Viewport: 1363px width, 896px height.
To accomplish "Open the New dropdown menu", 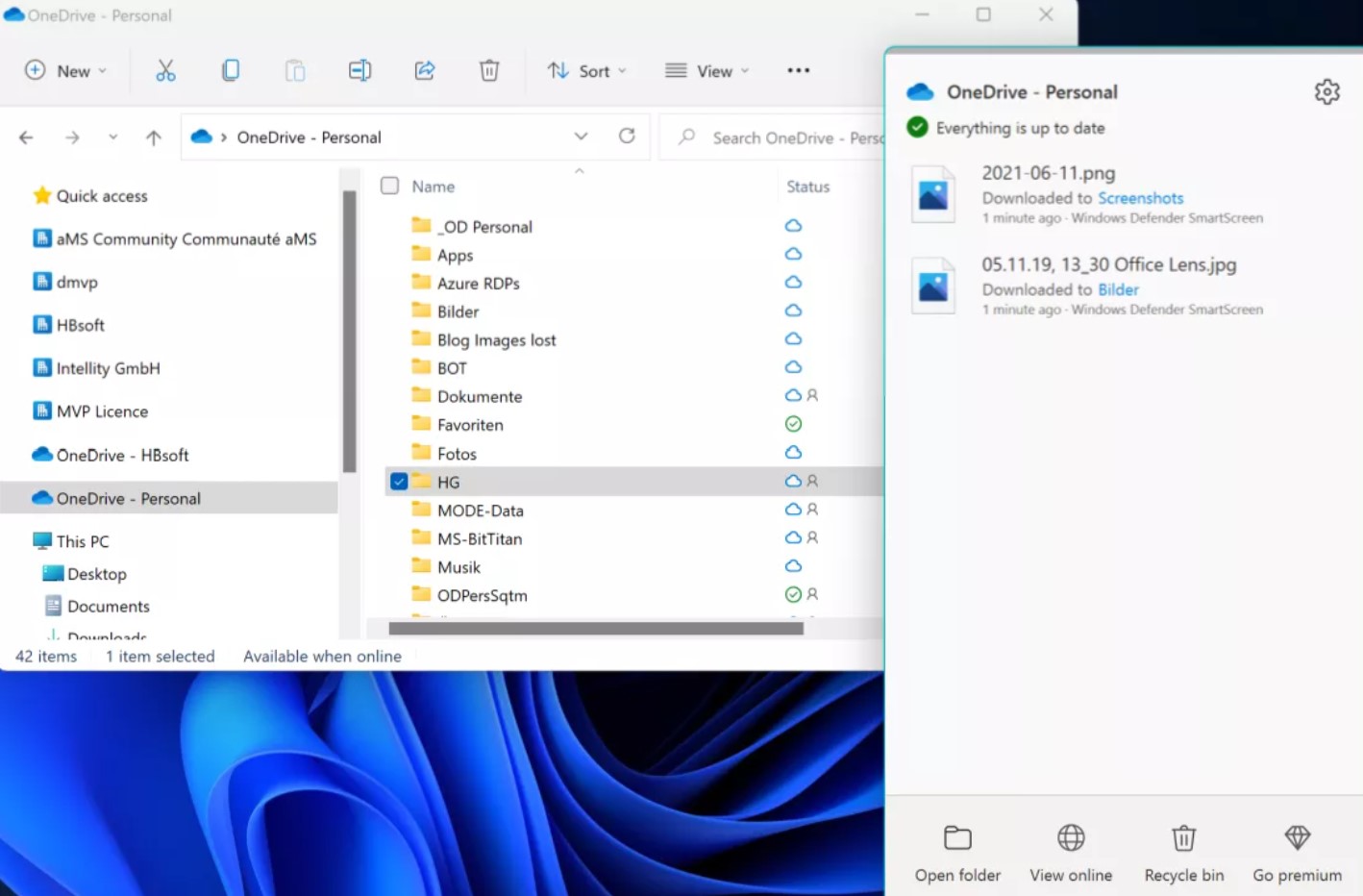I will [65, 70].
